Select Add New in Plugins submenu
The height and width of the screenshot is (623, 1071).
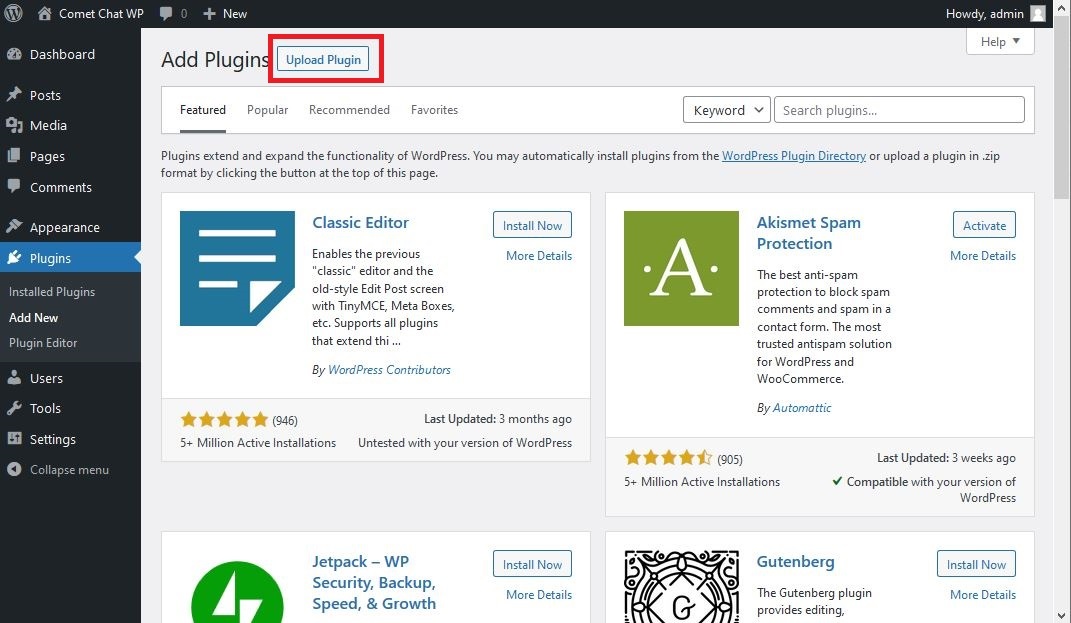33,318
